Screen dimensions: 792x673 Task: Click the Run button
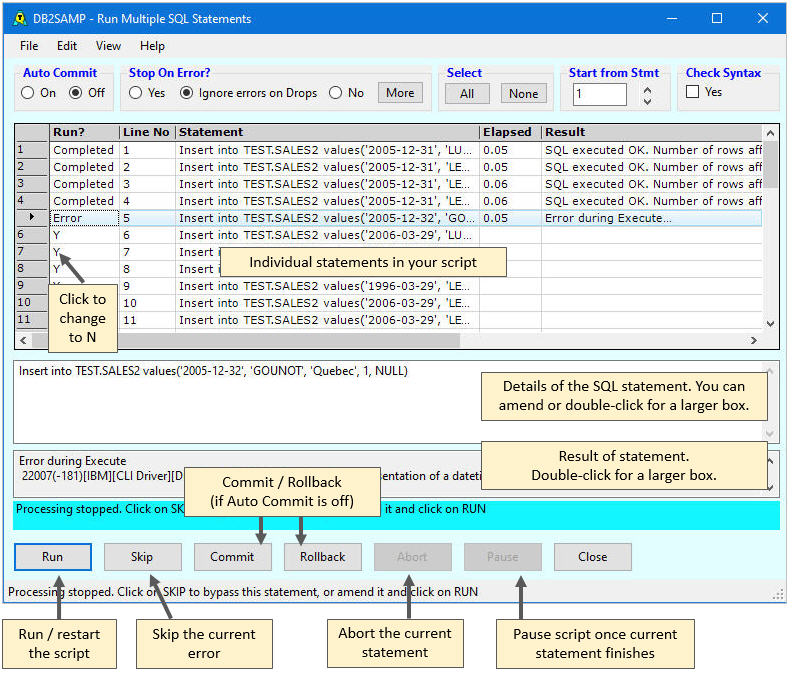(53, 557)
